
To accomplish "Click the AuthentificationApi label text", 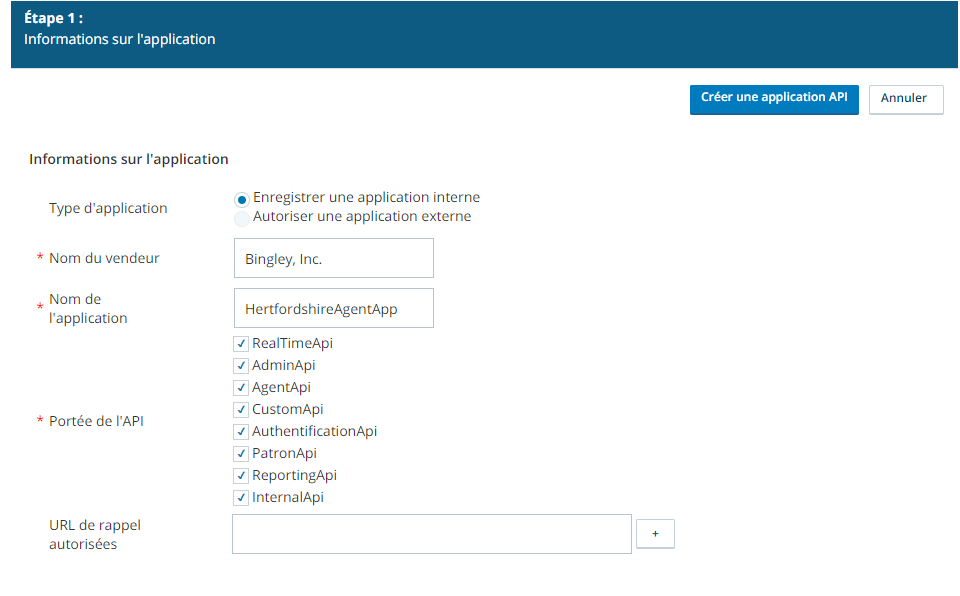I will point(314,431).
